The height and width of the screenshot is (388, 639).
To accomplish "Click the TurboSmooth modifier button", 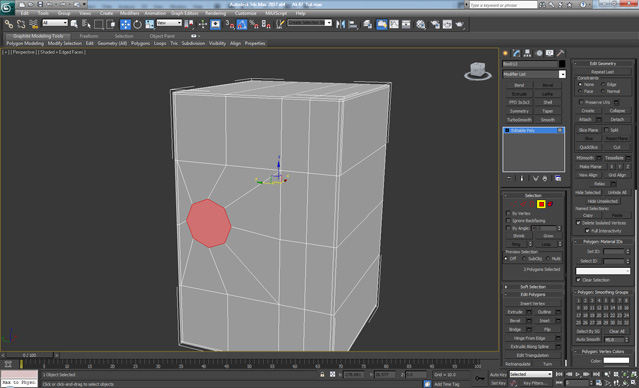I will 519,120.
